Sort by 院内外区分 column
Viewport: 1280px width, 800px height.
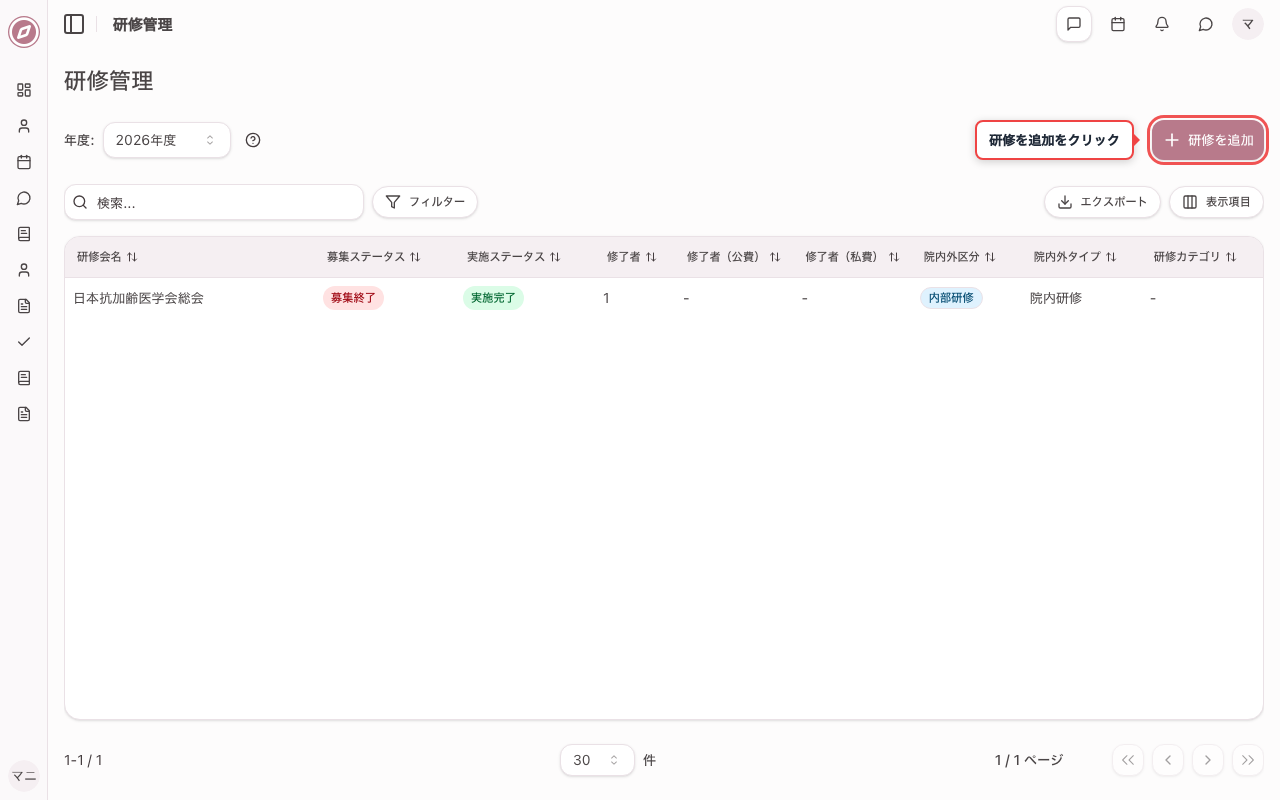point(960,257)
